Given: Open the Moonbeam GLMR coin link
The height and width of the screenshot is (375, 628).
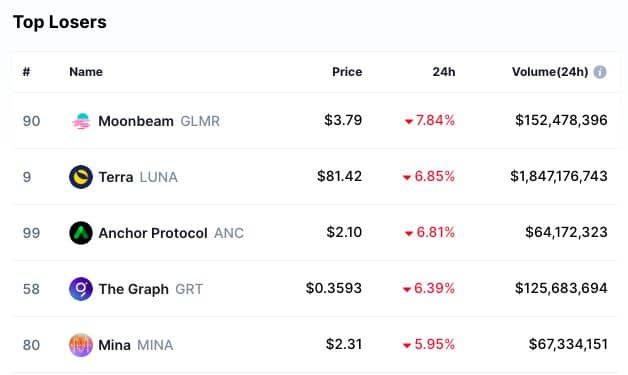Looking at the screenshot, I should tap(159, 121).
